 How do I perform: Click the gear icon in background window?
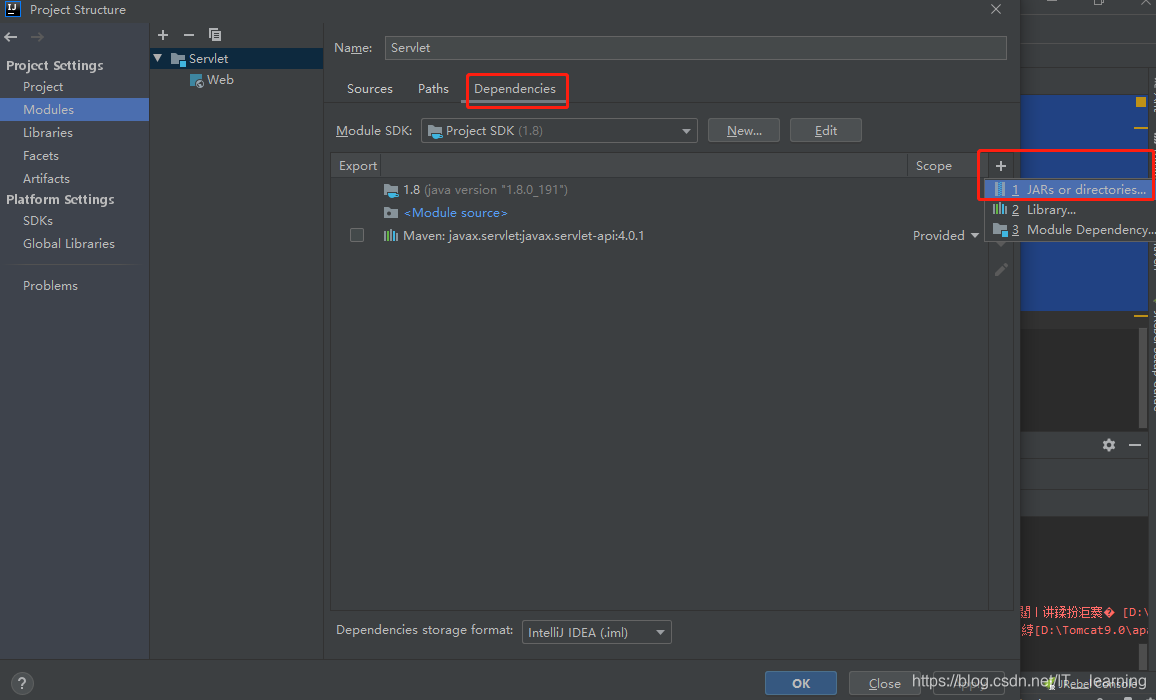1109,445
